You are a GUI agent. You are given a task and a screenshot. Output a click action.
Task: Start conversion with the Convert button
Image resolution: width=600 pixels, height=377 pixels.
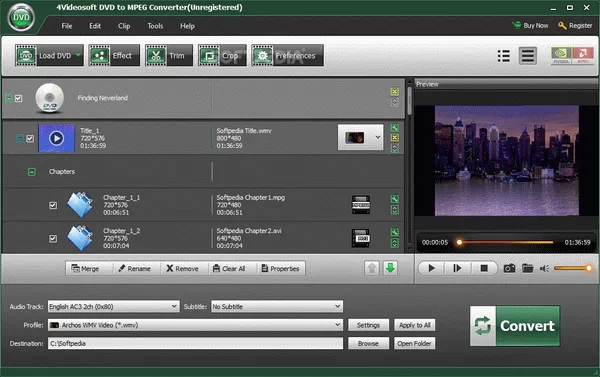pyautogui.click(x=515, y=326)
